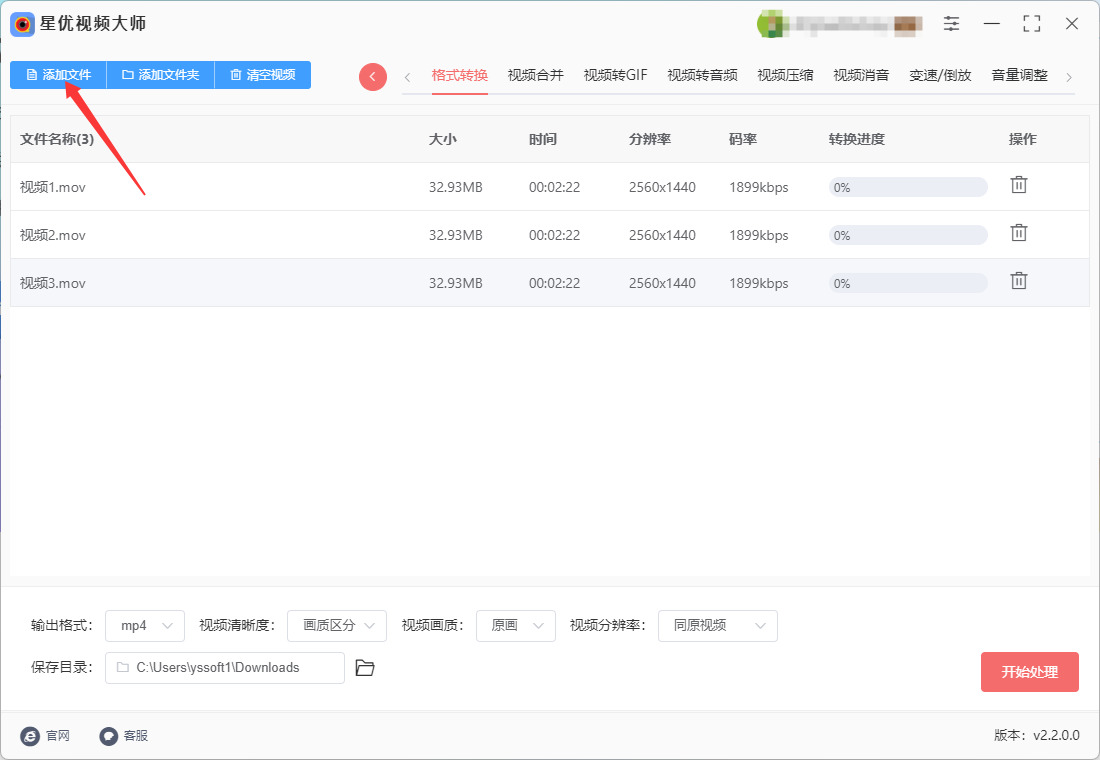Open the 官网 link
Image resolution: width=1100 pixels, height=760 pixels.
pos(46,735)
